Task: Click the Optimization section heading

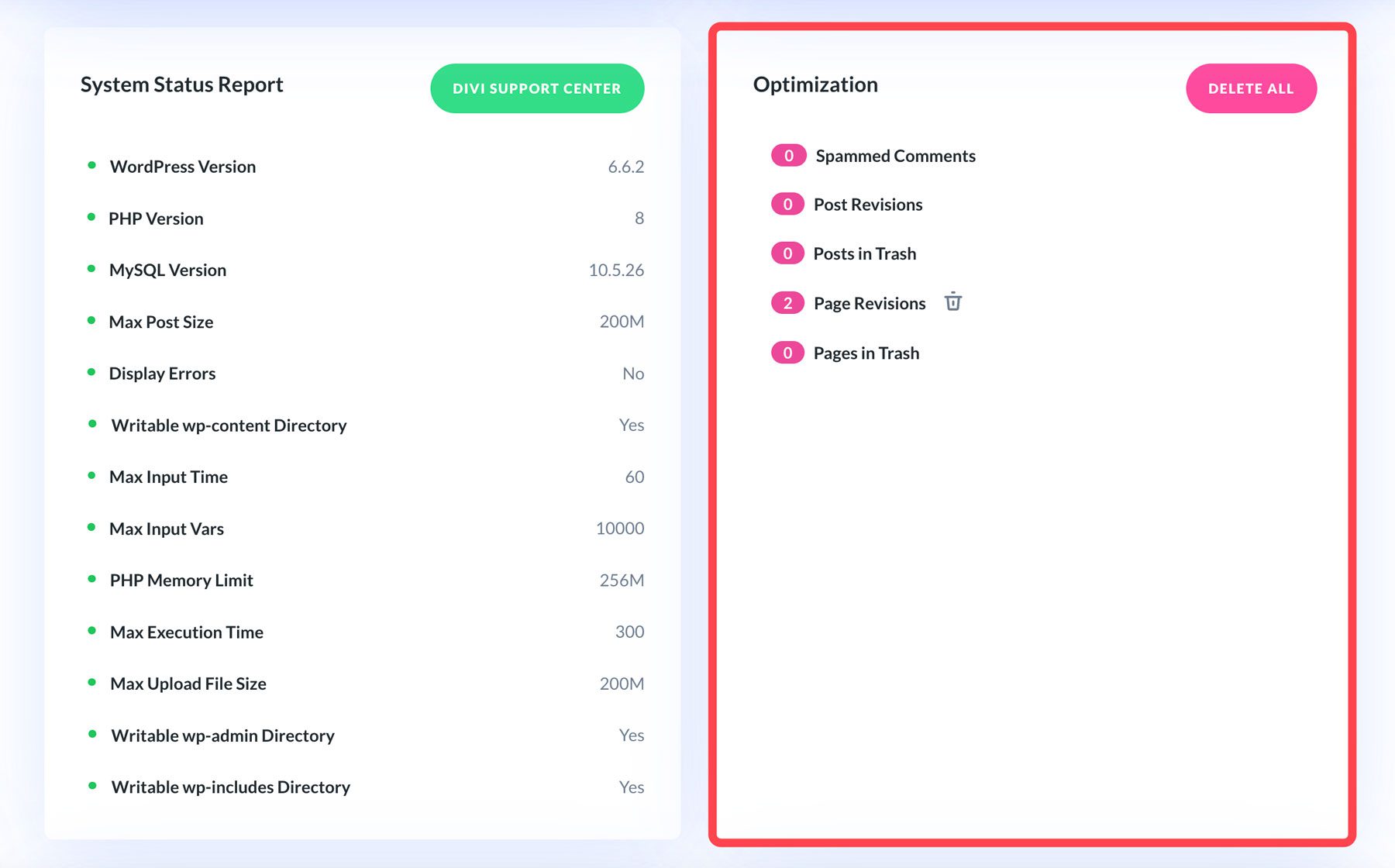Action: 815,85
